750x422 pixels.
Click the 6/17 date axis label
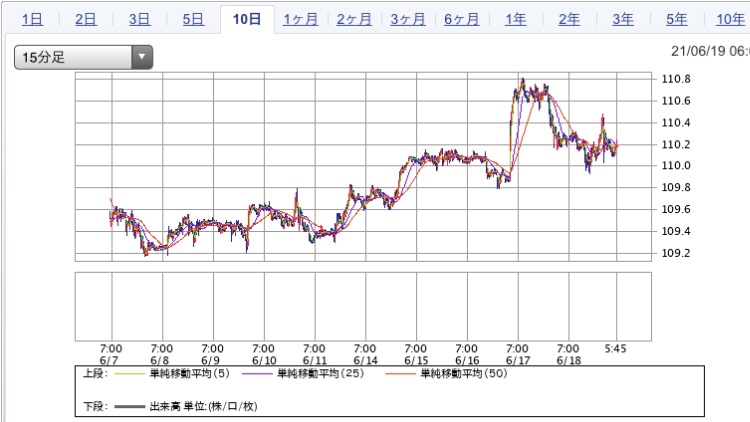518,360
